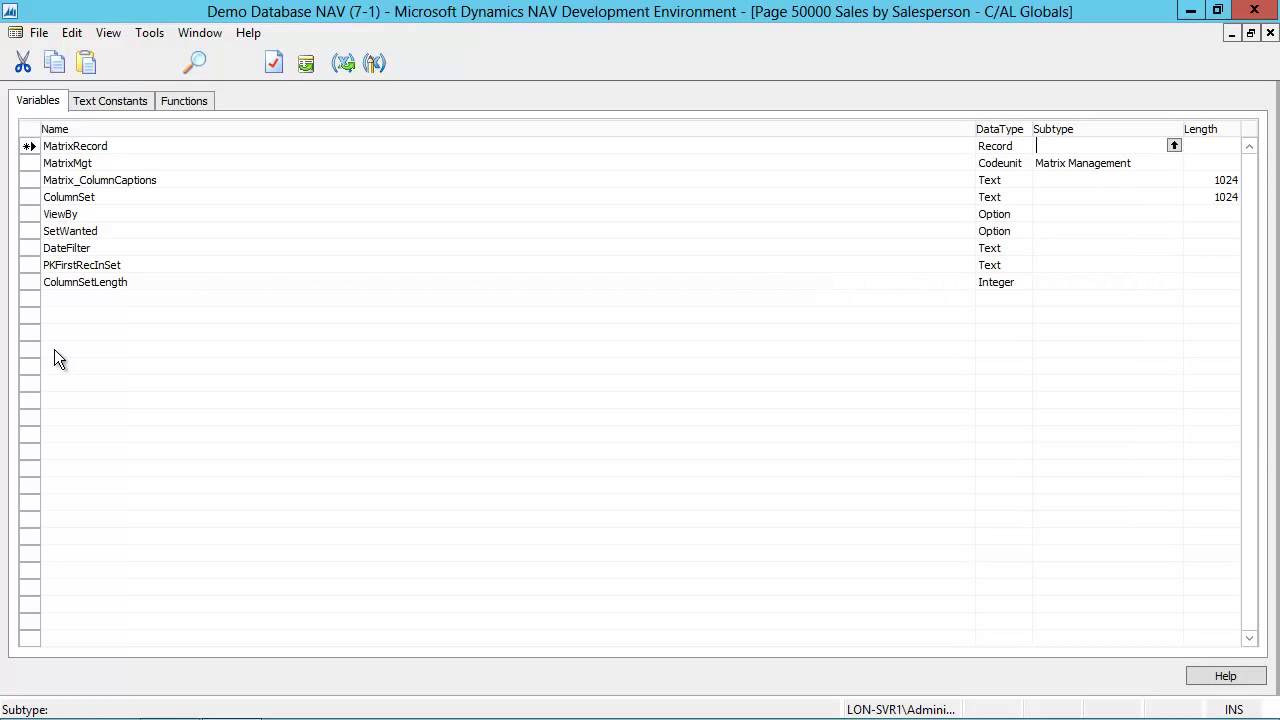This screenshot has width=1280, height=720.
Task: Select the DateFilter variable name
Action: pyautogui.click(x=66, y=248)
